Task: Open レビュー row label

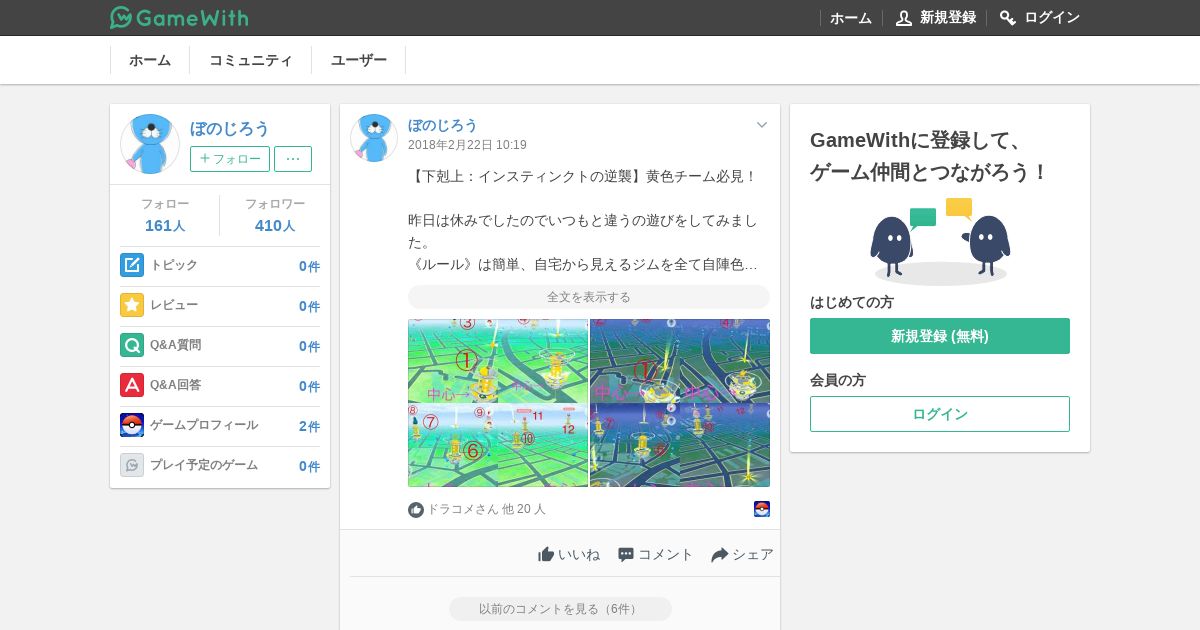Action: pyautogui.click(x=174, y=305)
